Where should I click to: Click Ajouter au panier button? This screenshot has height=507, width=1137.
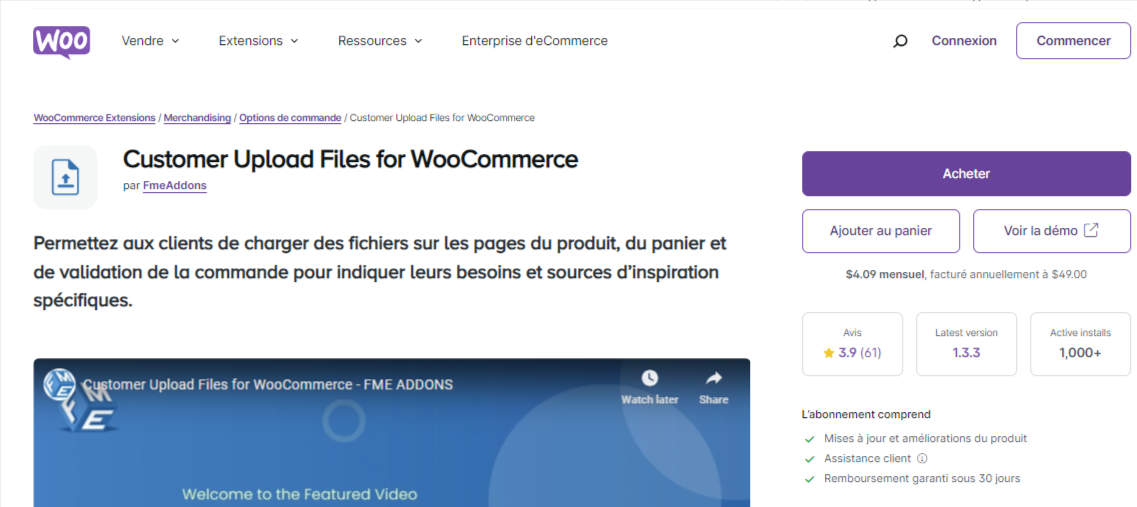880,231
